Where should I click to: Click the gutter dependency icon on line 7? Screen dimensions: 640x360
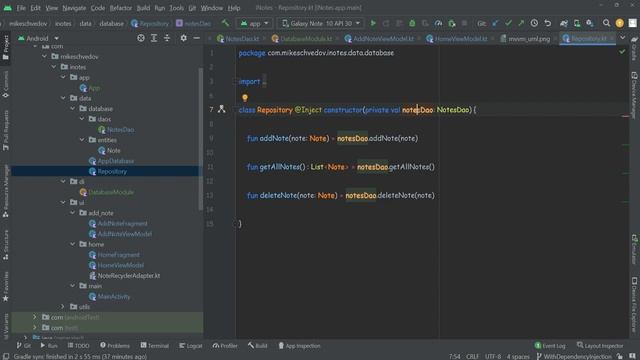click(x=221, y=109)
